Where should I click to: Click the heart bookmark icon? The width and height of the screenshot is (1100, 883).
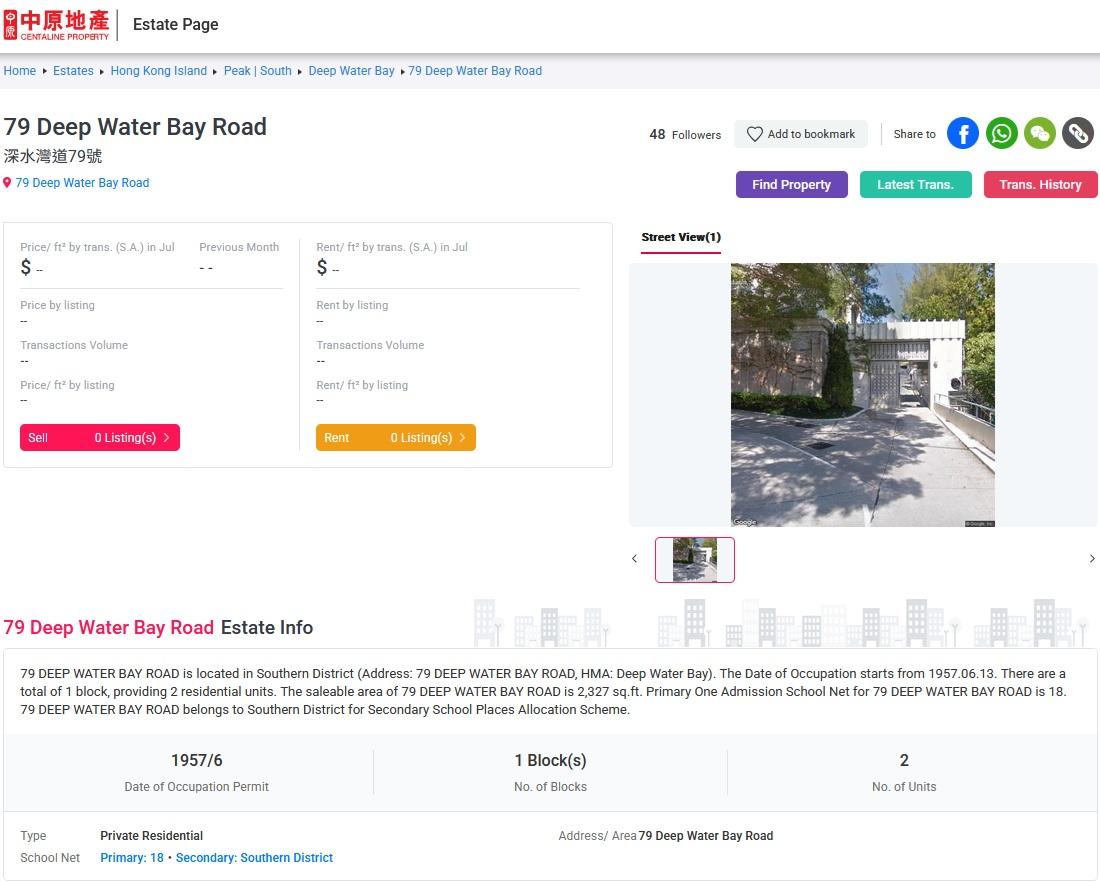tap(754, 134)
